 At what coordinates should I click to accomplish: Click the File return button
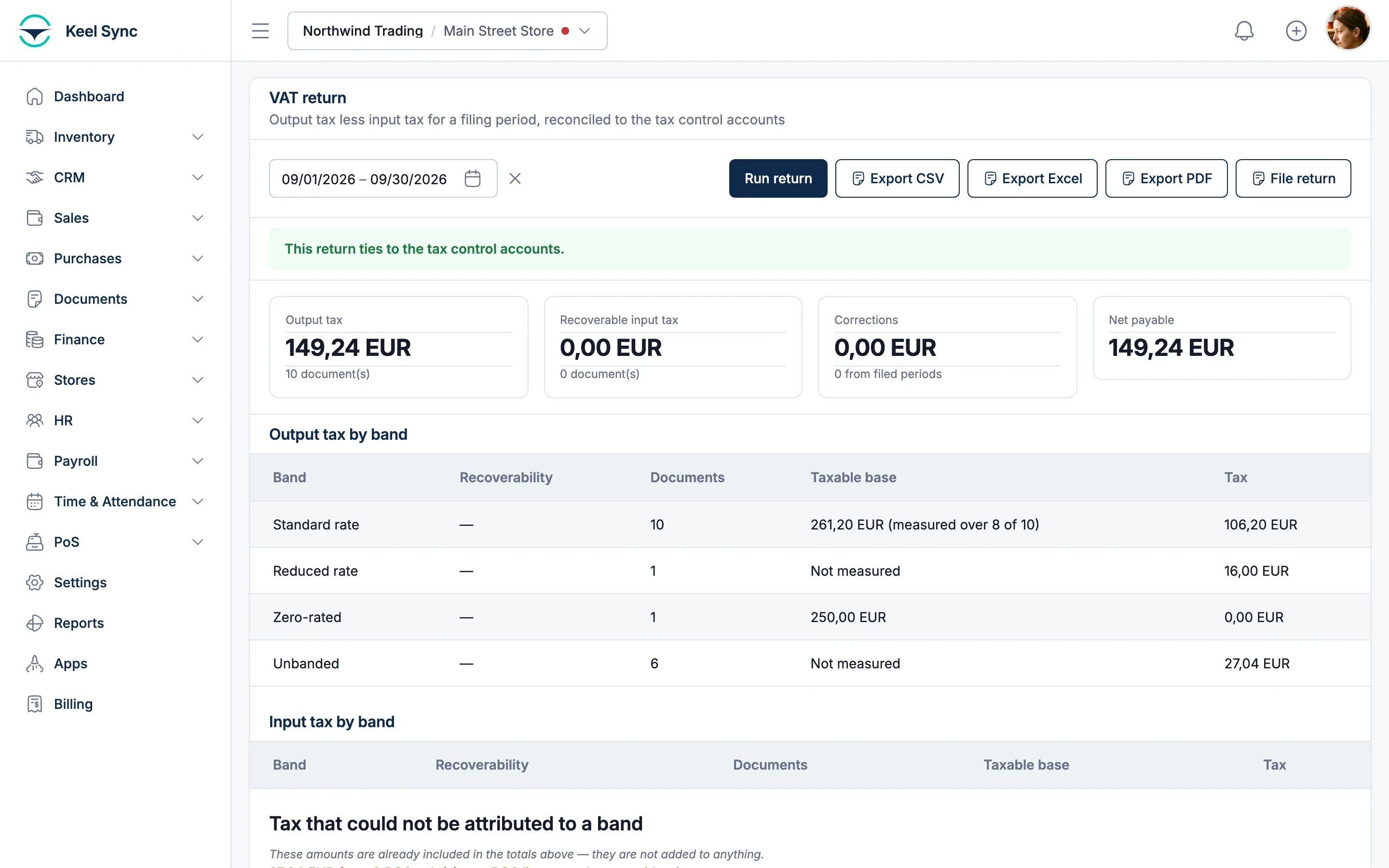pyautogui.click(x=1293, y=178)
